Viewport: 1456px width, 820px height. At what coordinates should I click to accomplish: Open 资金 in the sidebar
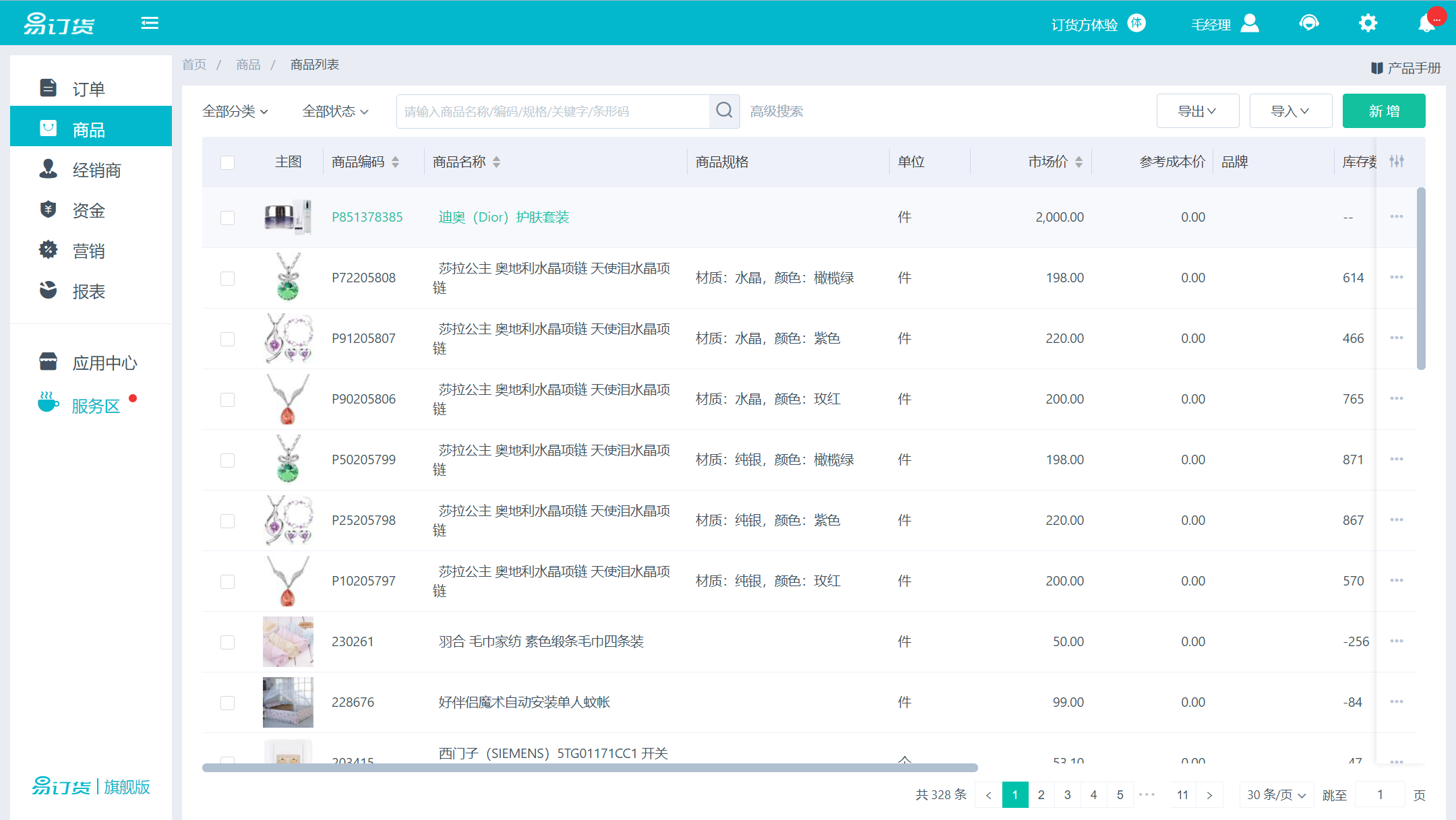[x=91, y=210]
